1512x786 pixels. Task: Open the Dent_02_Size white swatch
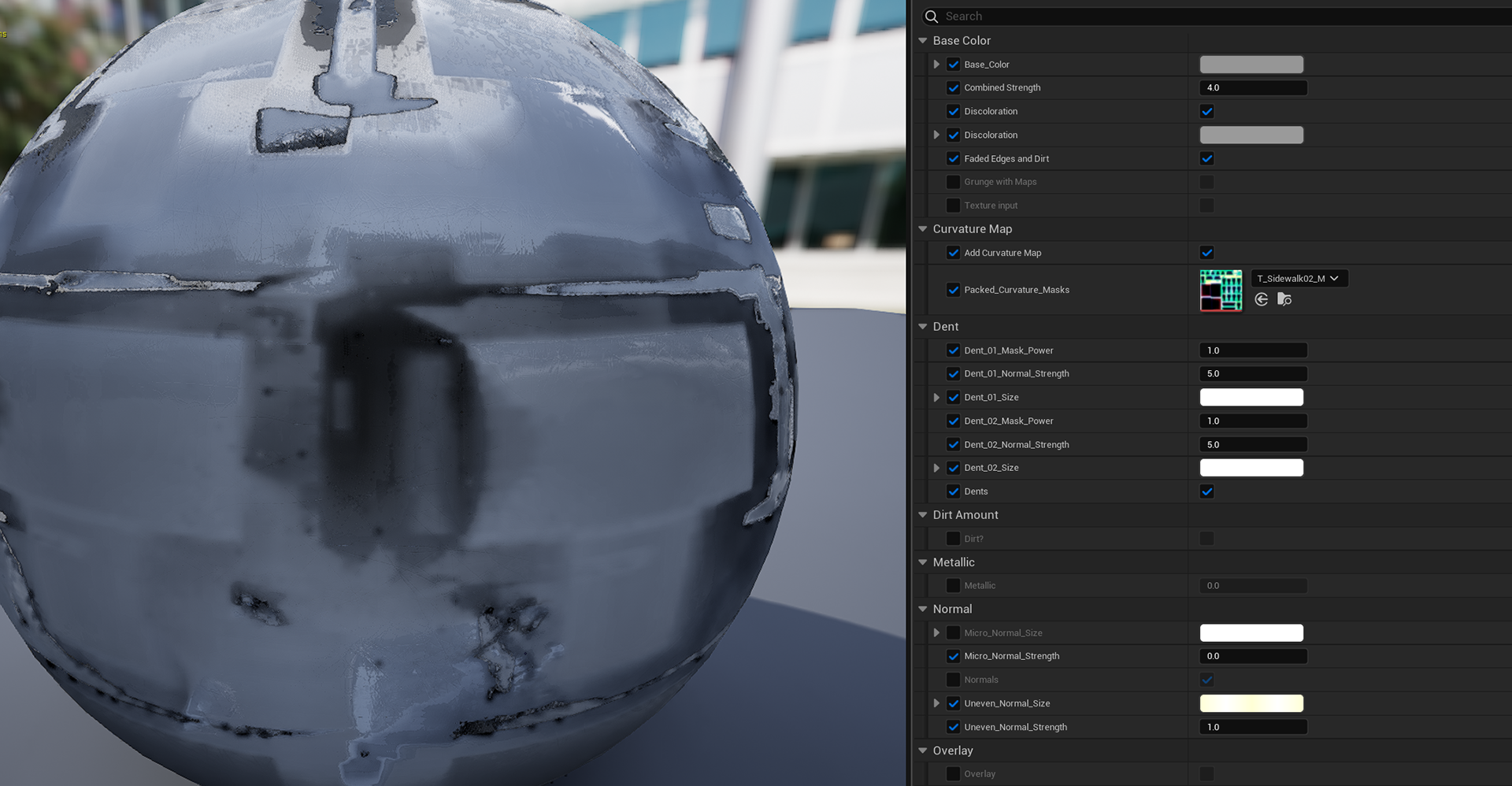[1251, 468]
